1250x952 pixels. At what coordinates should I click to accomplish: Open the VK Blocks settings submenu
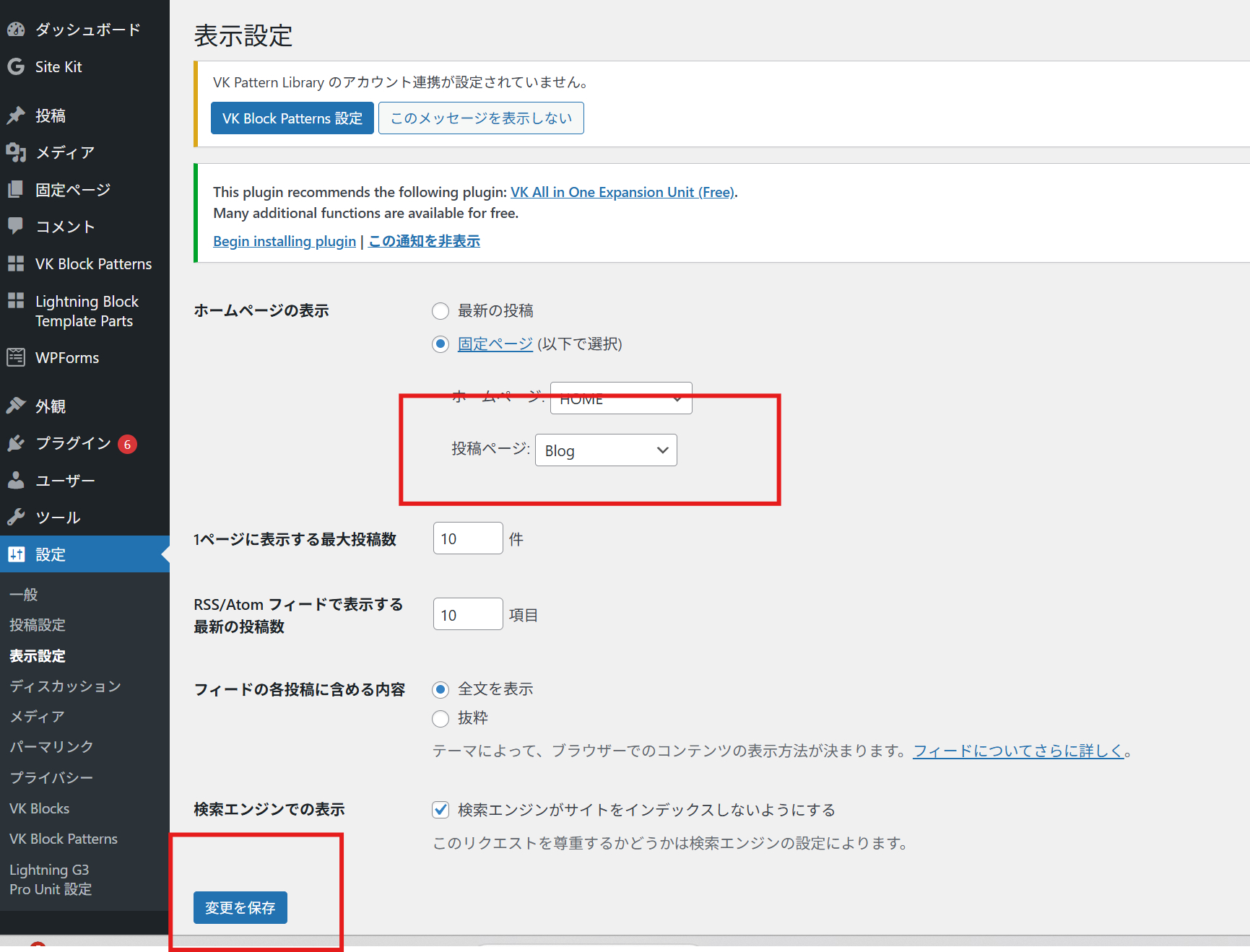(40, 808)
